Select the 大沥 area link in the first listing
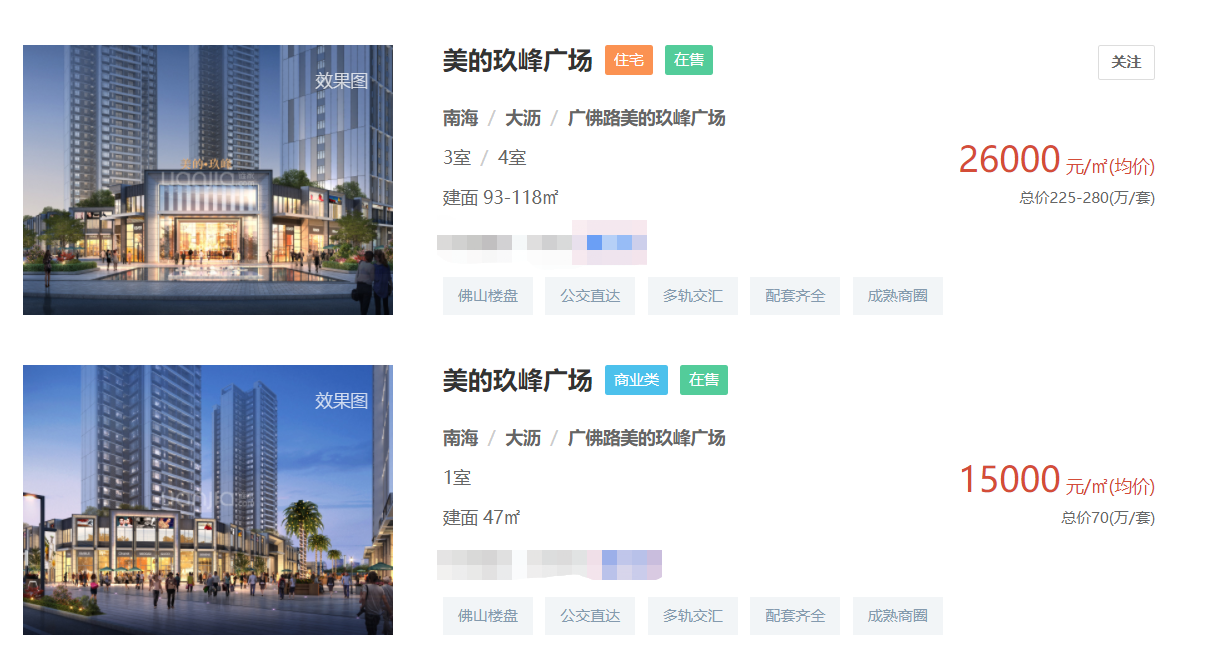This screenshot has width=1227, height=672. click(523, 118)
